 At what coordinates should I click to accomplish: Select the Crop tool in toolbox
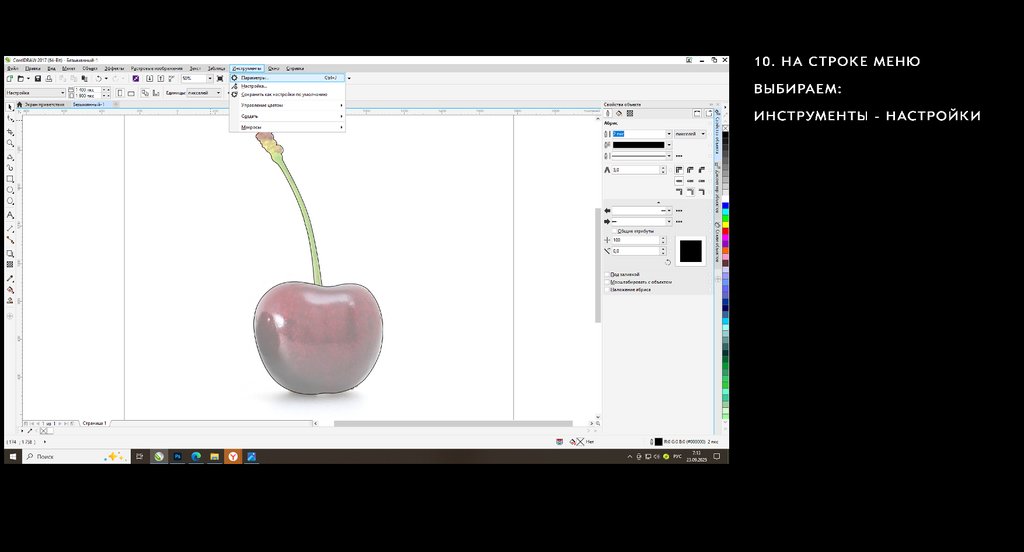click(10, 131)
